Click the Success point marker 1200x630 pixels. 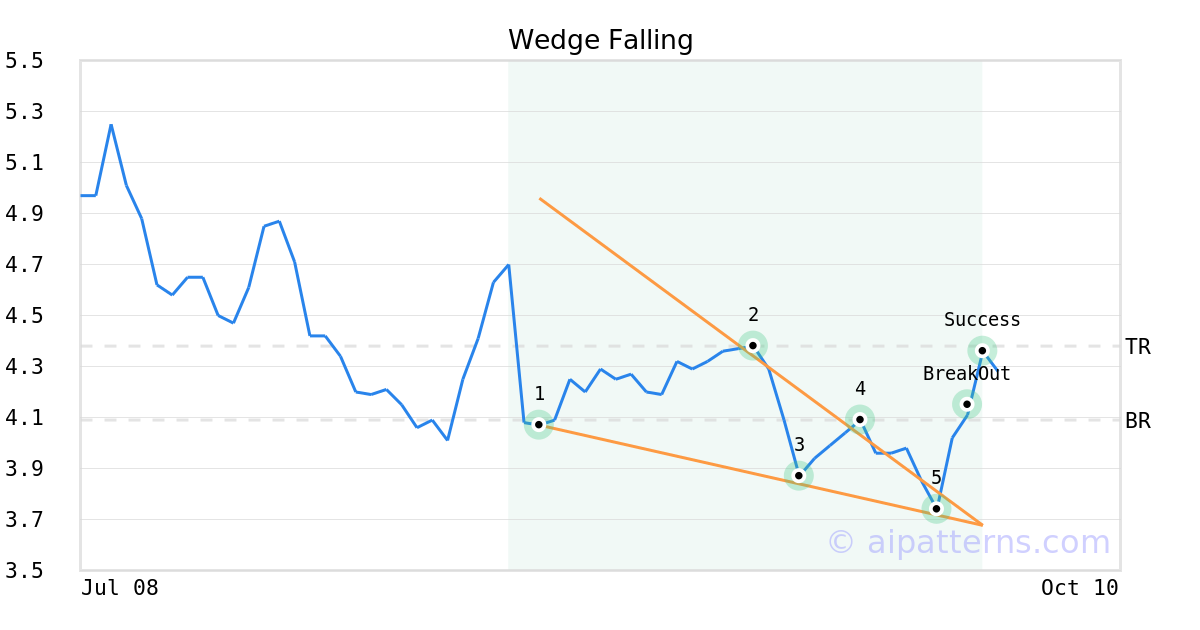pos(982,350)
